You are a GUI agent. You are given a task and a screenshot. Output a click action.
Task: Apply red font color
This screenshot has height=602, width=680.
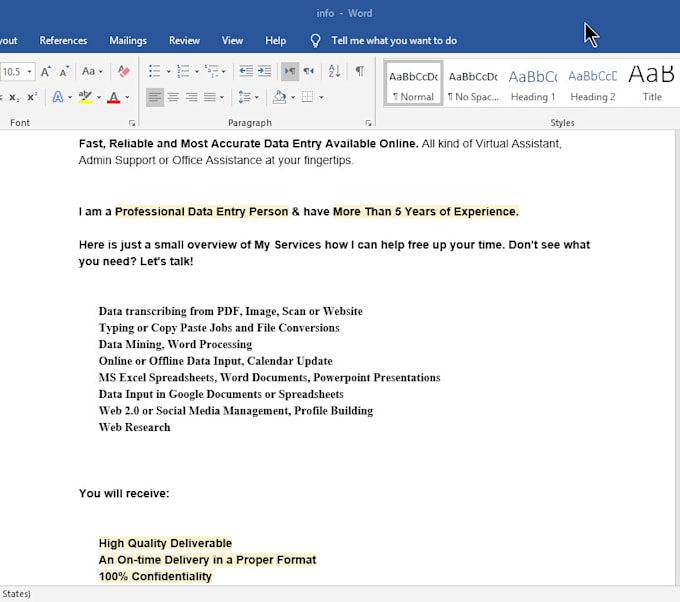coord(114,97)
